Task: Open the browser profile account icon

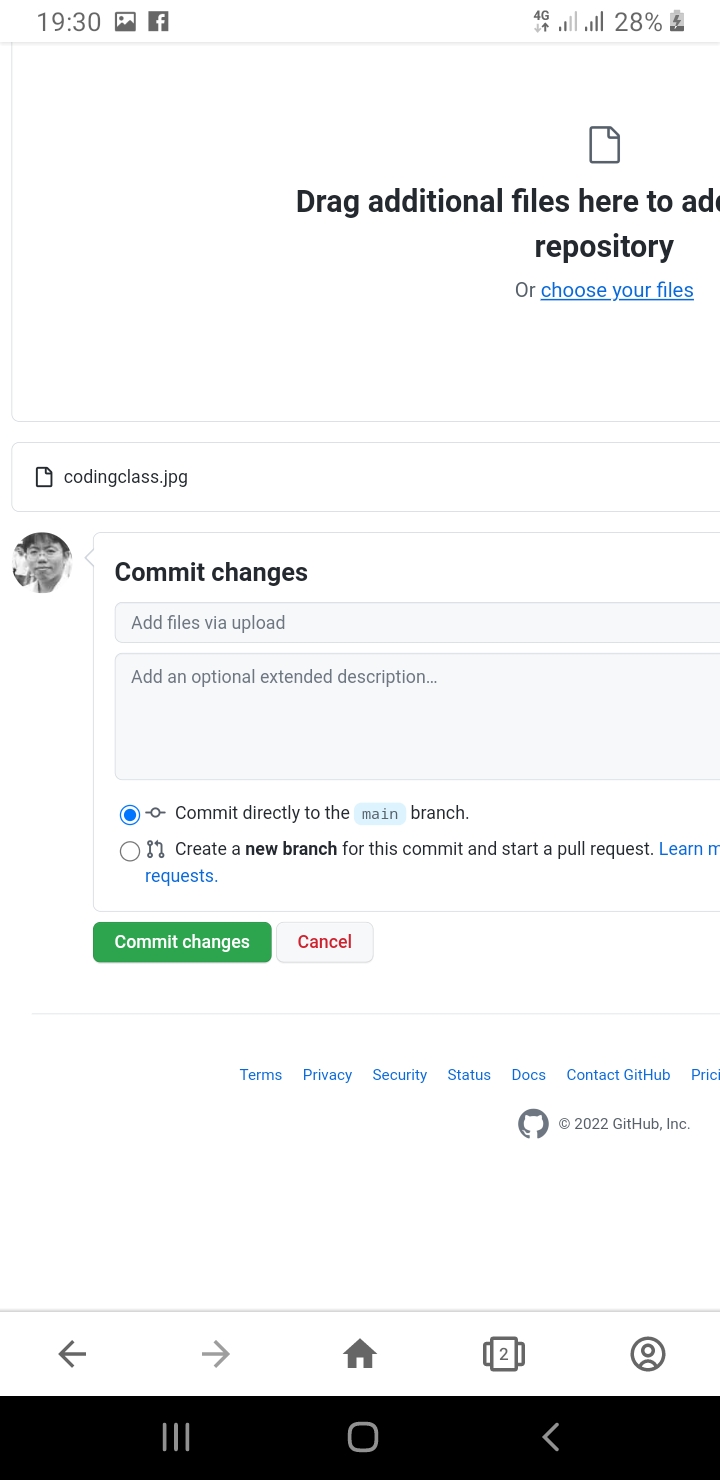Action: tap(648, 1354)
